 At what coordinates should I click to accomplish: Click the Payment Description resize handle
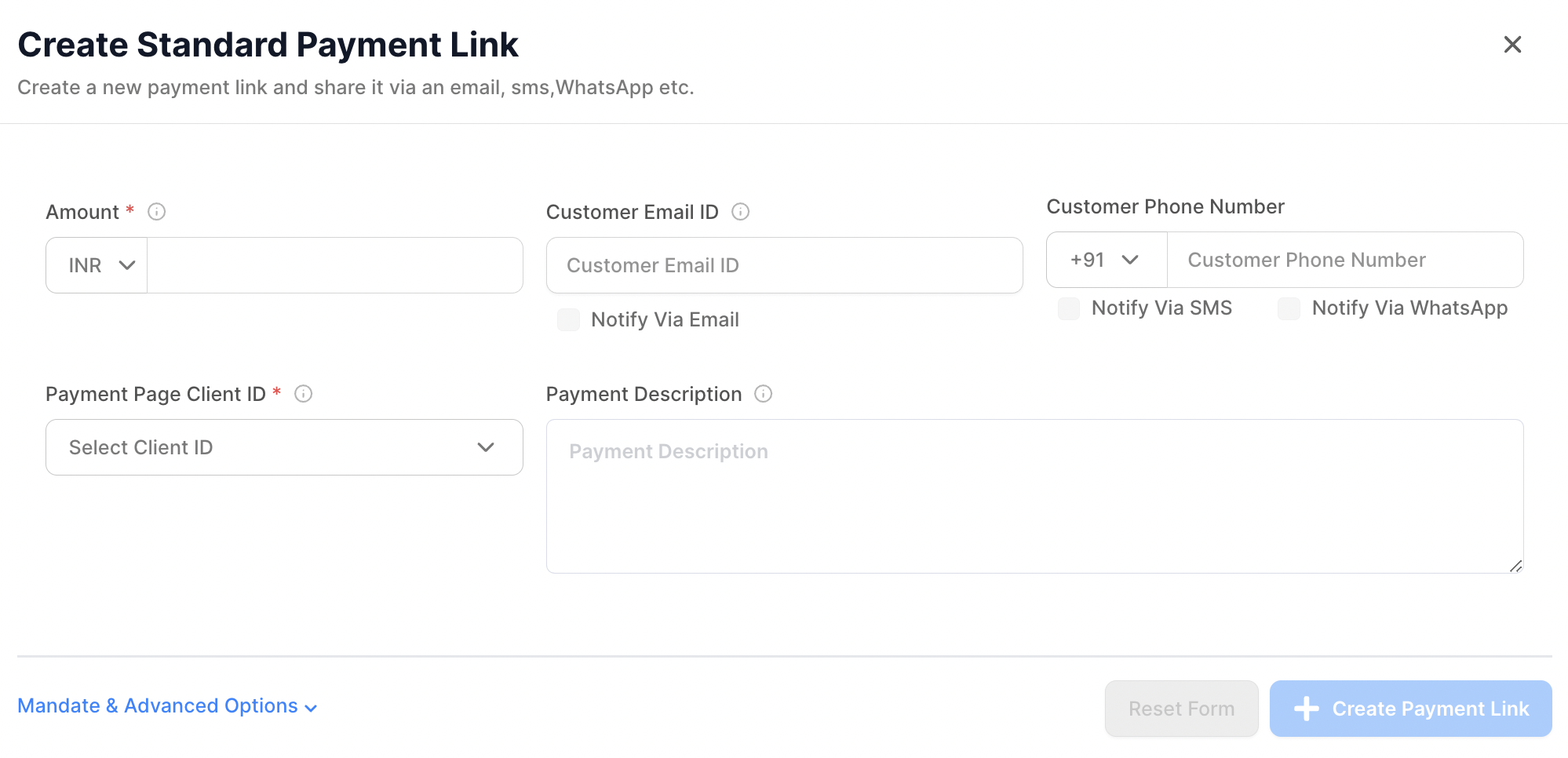1515,566
